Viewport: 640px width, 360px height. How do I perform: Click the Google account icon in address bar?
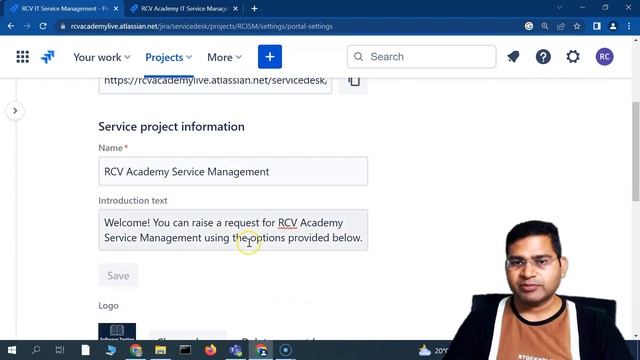pos(529,26)
